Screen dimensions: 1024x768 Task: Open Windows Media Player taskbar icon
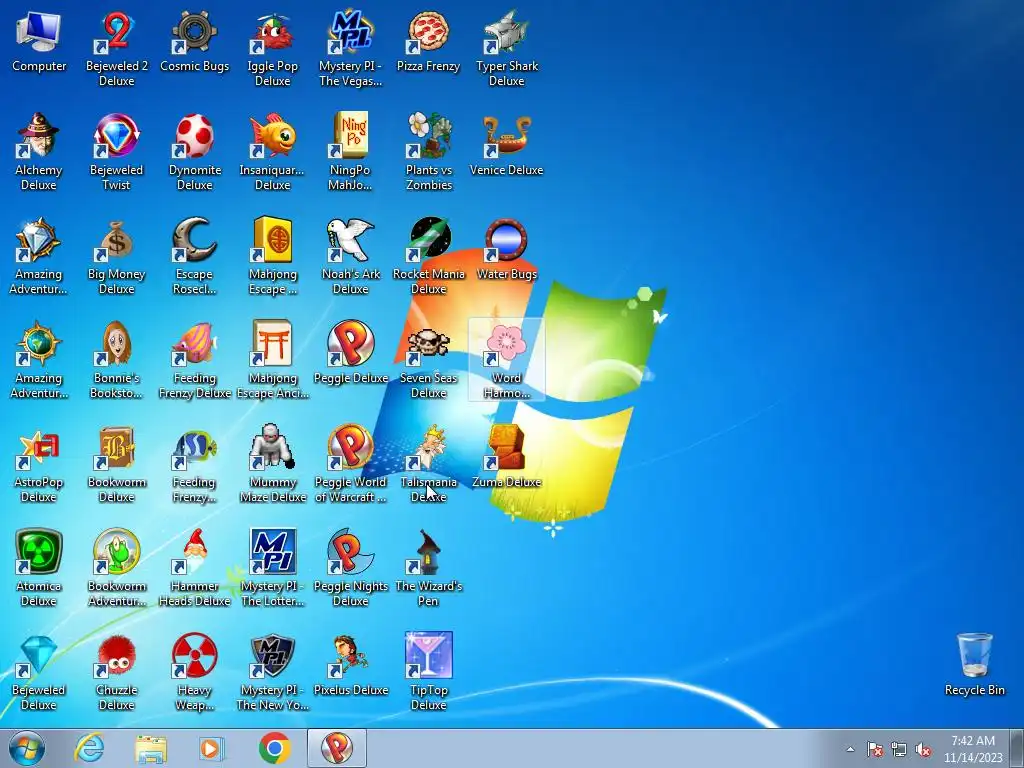tap(212, 748)
